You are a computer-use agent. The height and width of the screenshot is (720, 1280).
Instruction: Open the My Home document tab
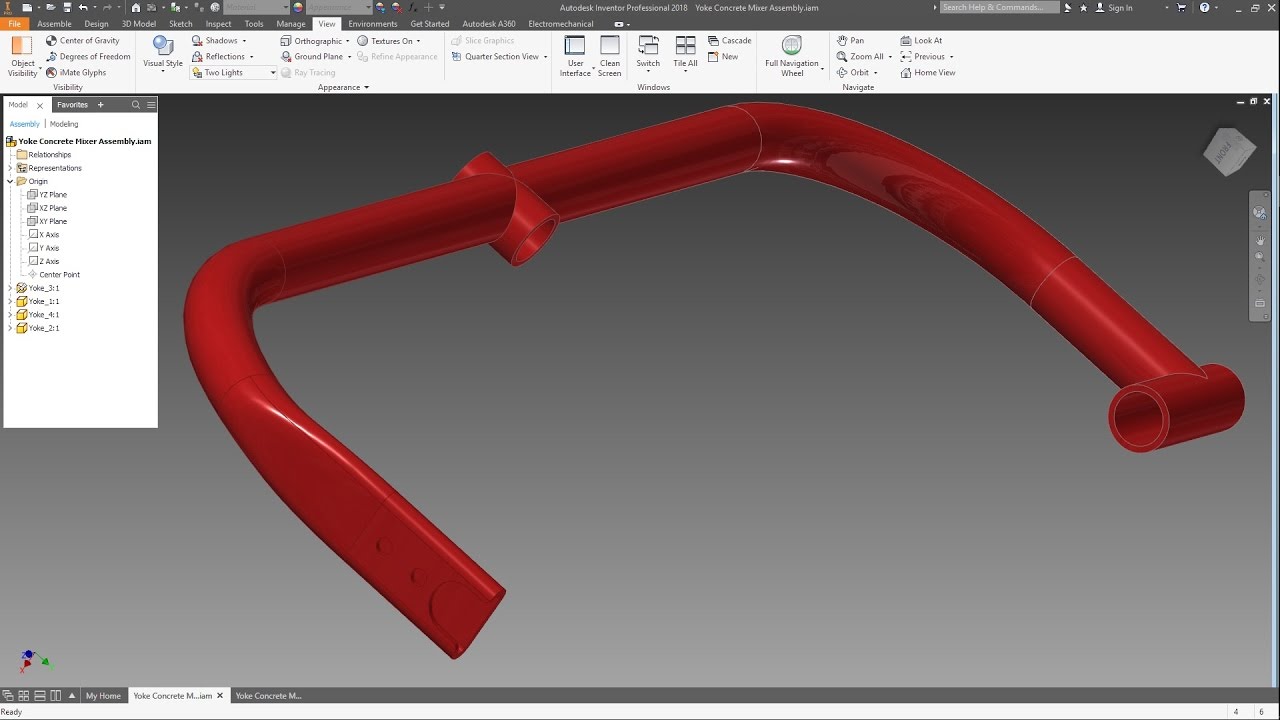pyautogui.click(x=103, y=696)
